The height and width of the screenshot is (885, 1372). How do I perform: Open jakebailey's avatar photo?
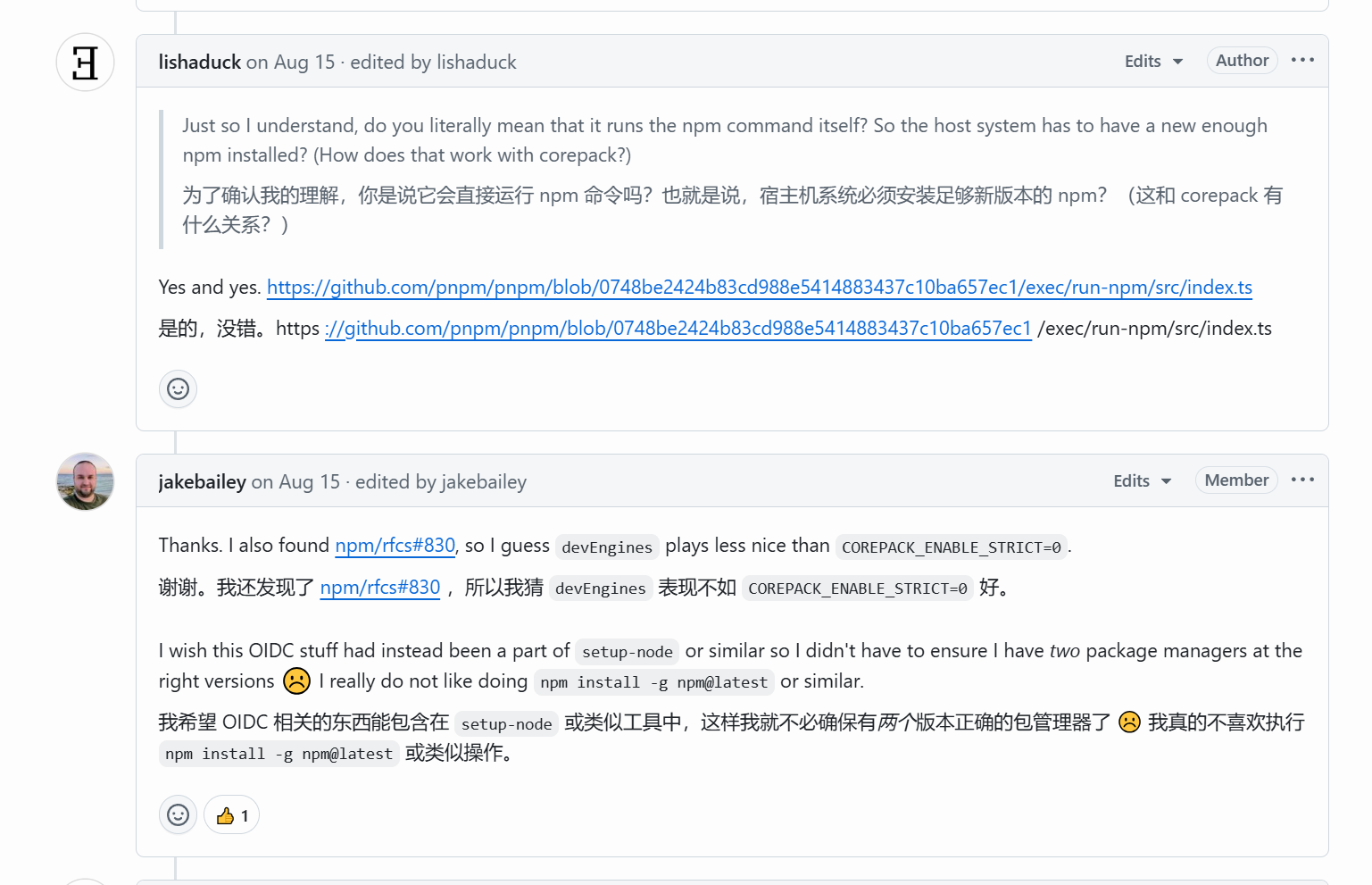coord(85,481)
